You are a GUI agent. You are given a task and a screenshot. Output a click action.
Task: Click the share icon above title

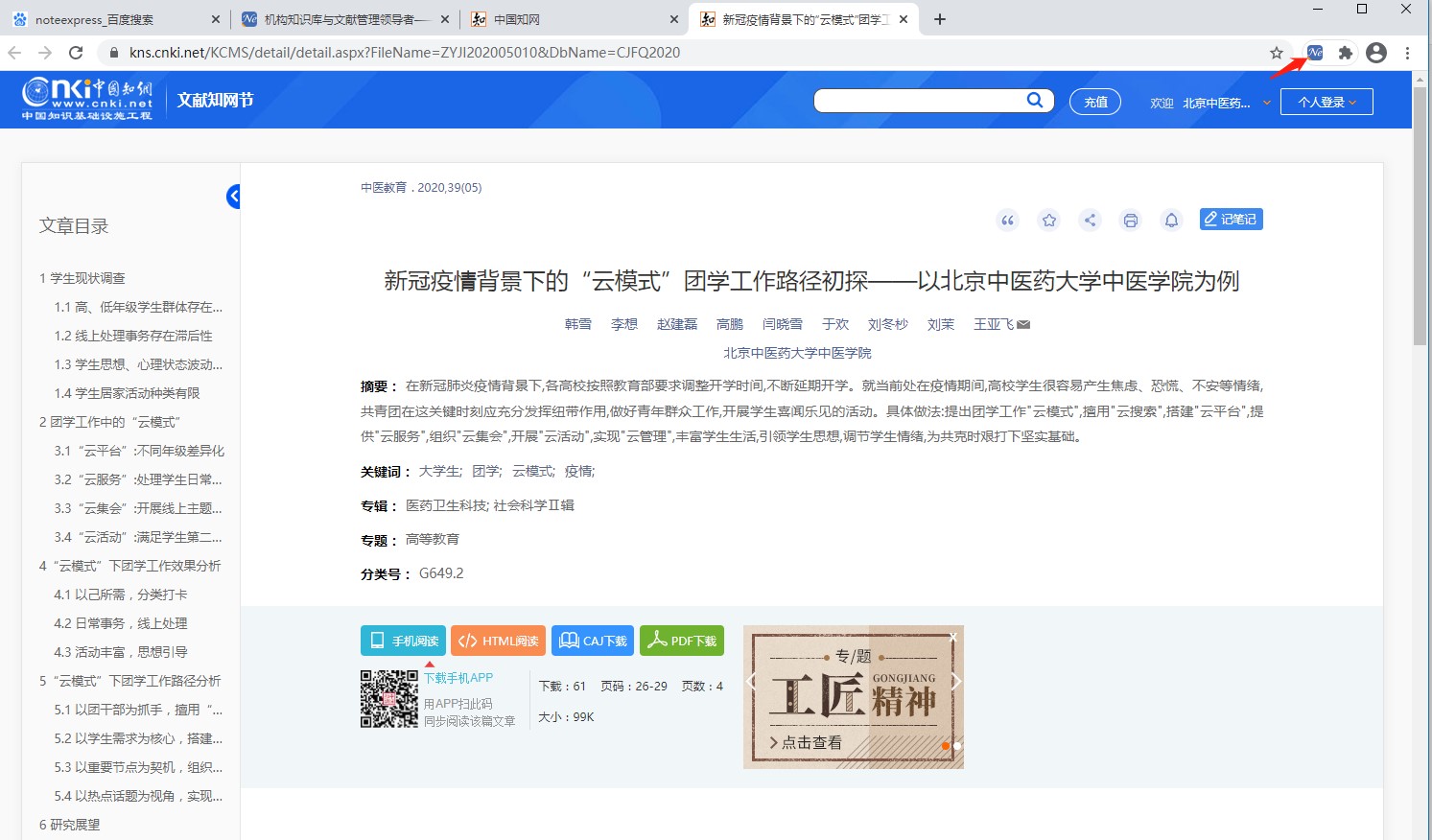tap(1090, 221)
